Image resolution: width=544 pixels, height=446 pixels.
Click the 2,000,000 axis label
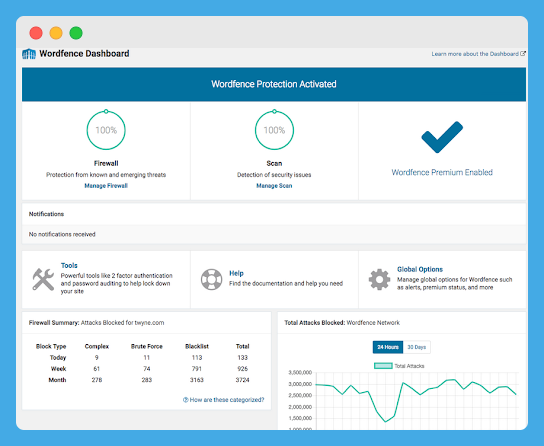click(x=300, y=407)
